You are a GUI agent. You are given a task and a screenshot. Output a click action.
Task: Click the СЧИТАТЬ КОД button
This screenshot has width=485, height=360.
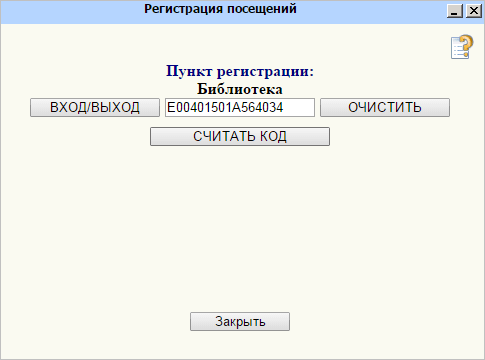pos(240,136)
